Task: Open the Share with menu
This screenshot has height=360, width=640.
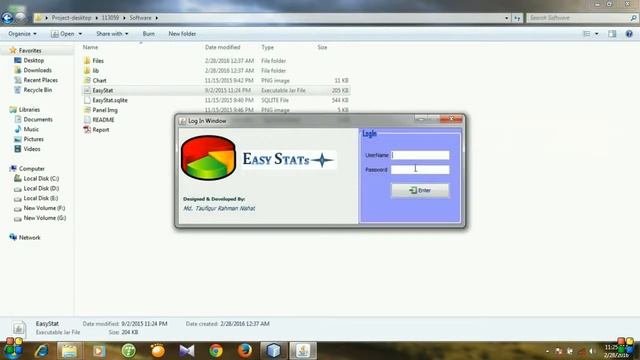Action: 112,34
